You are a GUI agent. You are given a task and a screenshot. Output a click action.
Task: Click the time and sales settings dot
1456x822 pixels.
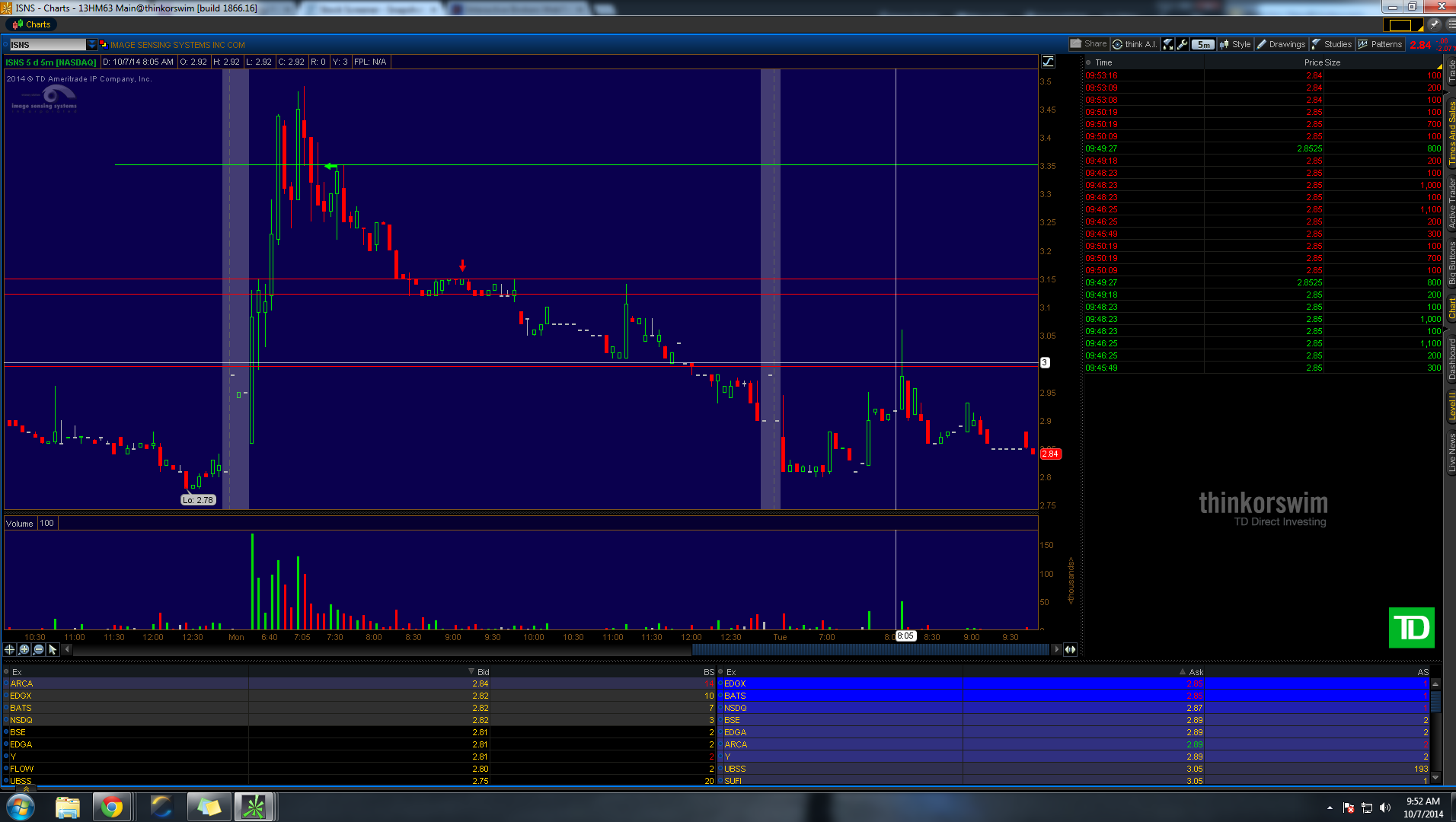click(1088, 62)
